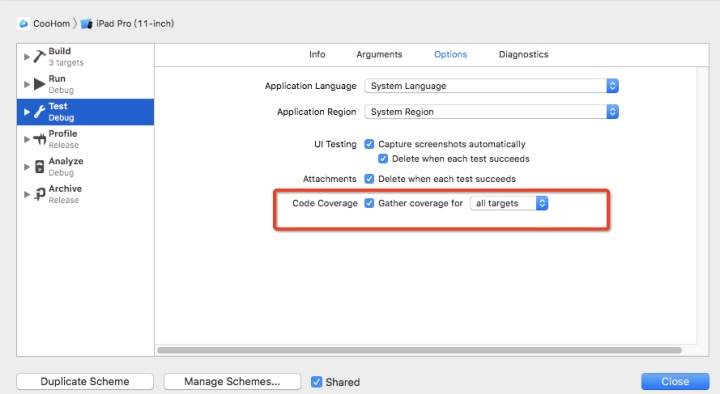Image resolution: width=720 pixels, height=394 pixels.
Task: Click the Code Coverage label
Action: [x=325, y=203]
